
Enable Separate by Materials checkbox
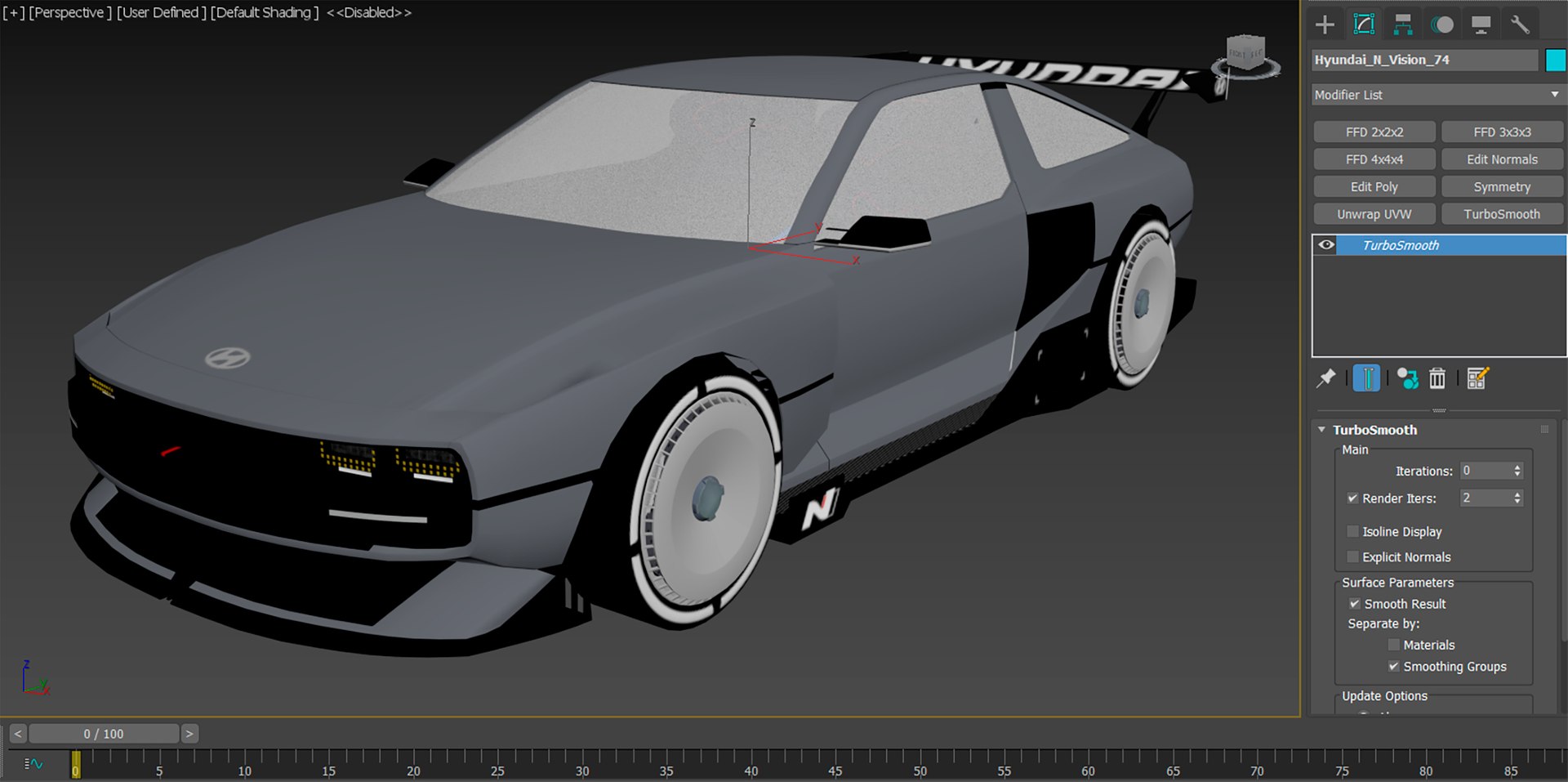click(1394, 645)
